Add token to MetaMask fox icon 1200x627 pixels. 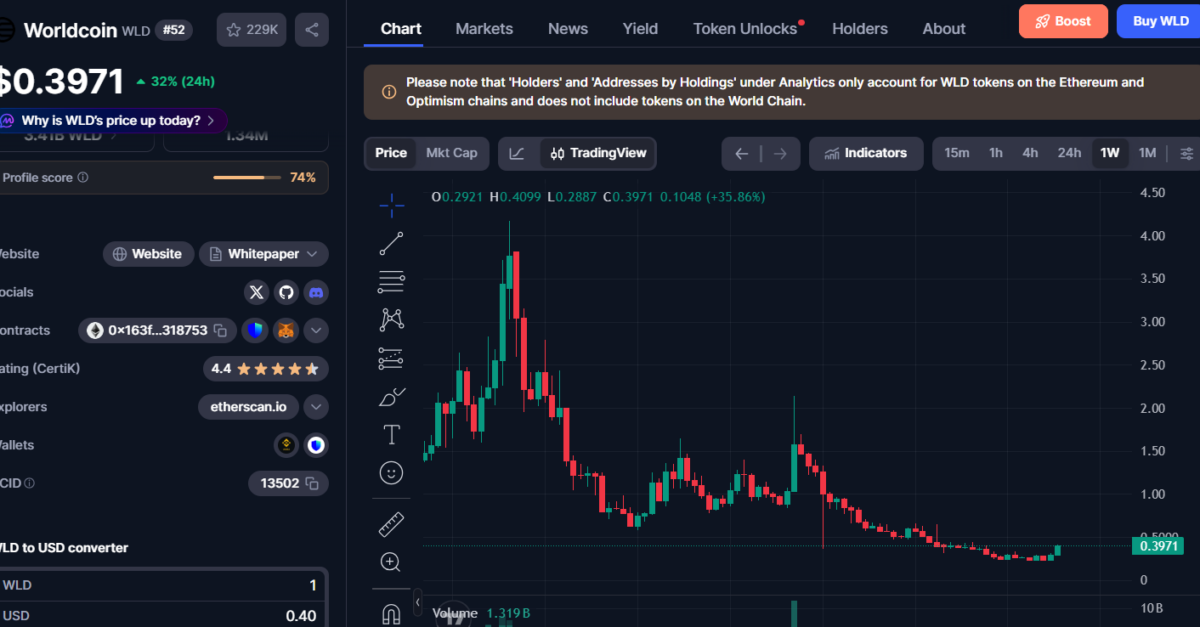[287, 330]
